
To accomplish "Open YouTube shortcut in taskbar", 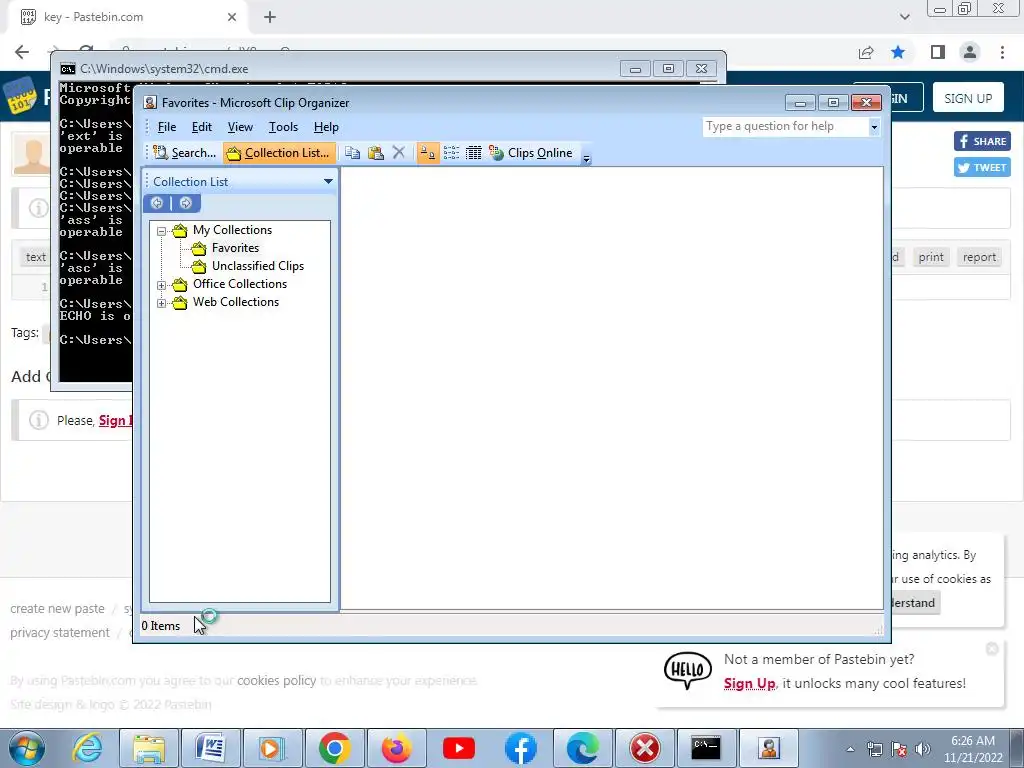I will 458,748.
